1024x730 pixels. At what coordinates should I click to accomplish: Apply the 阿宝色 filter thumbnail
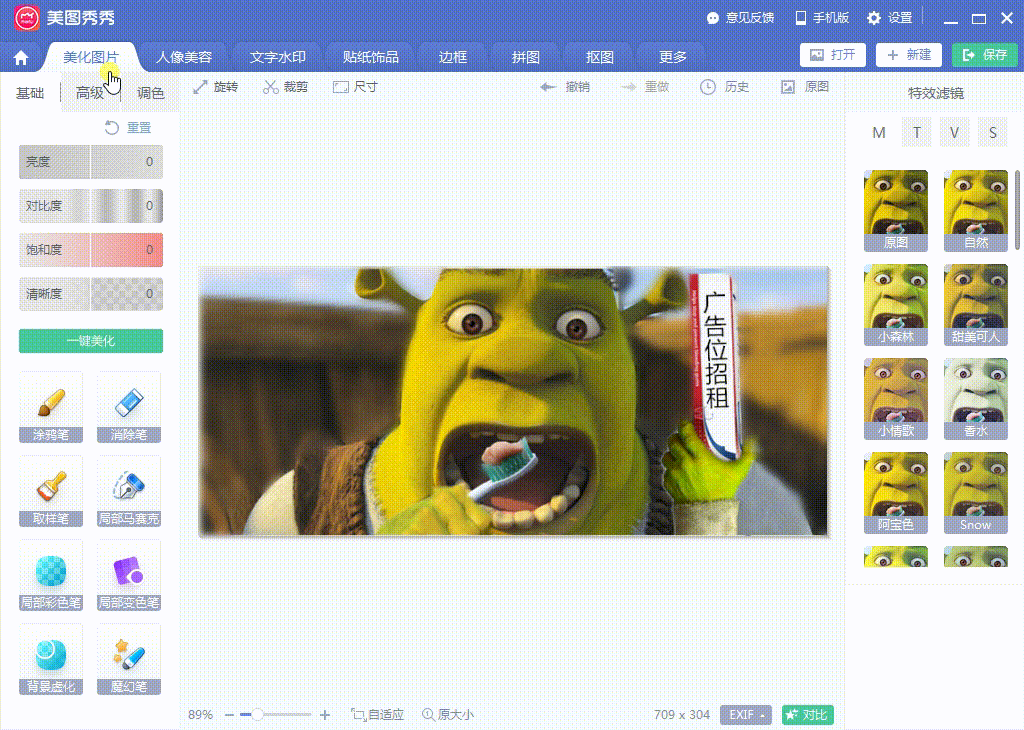point(895,492)
